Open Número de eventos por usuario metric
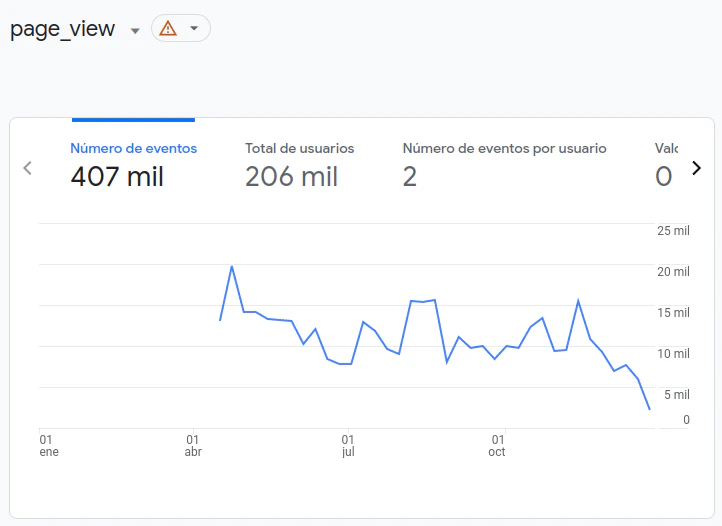This screenshot has width=722, height=526. [x=504, y=148]
